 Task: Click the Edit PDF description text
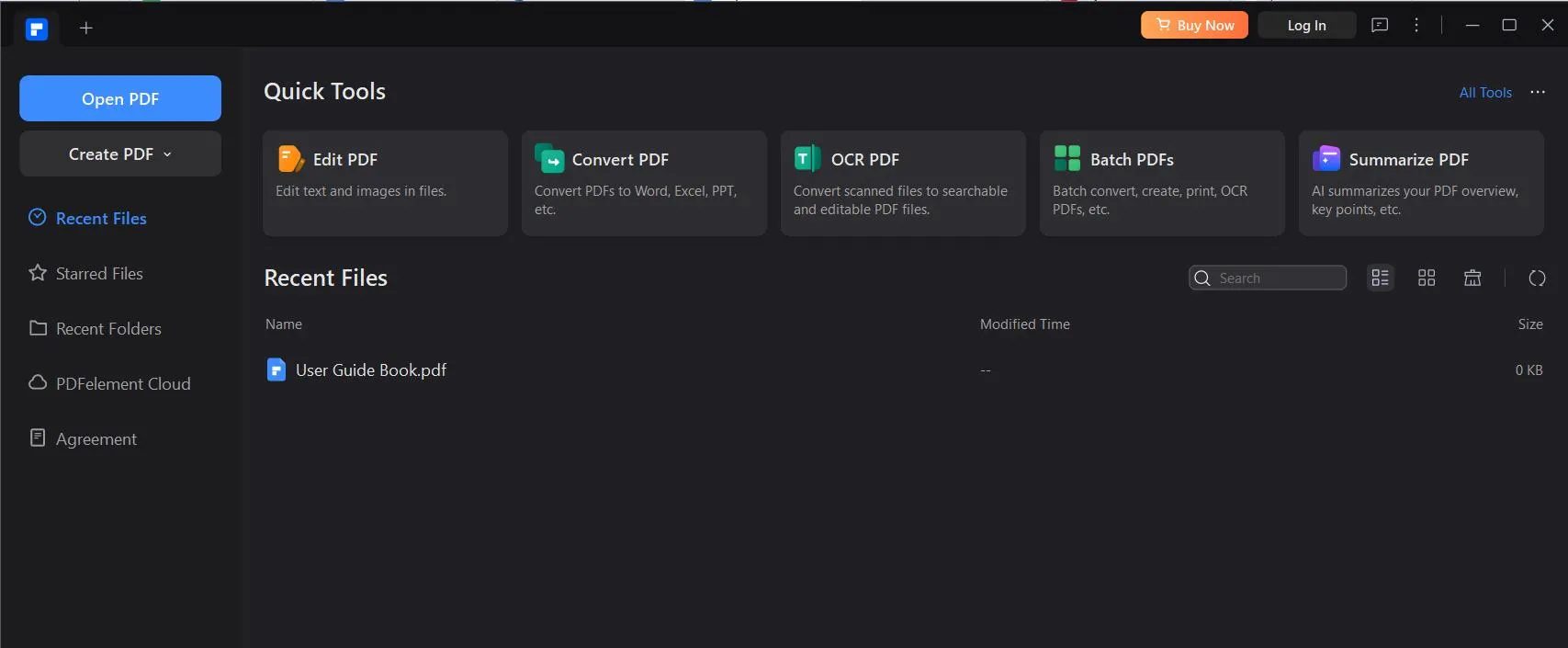361,191
